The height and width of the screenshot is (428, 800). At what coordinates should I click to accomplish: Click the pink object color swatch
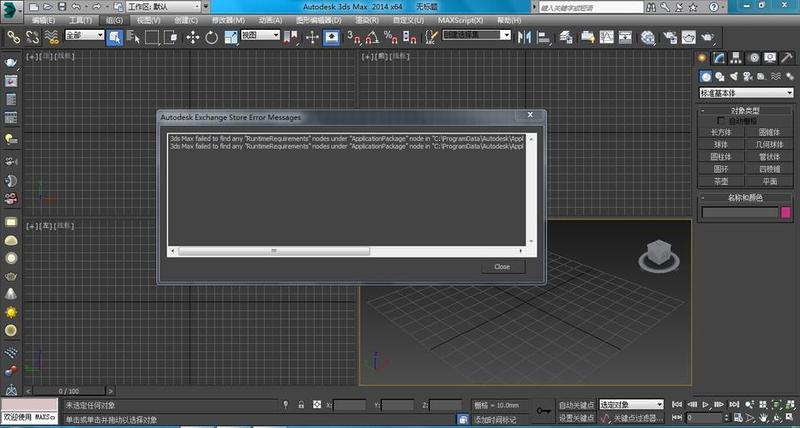point(786,212)
